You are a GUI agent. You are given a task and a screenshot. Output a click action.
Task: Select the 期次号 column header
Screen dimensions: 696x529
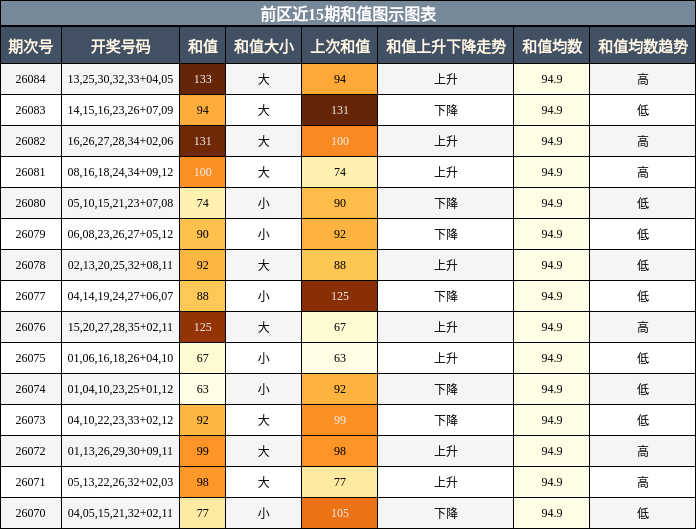pos(31,46)
